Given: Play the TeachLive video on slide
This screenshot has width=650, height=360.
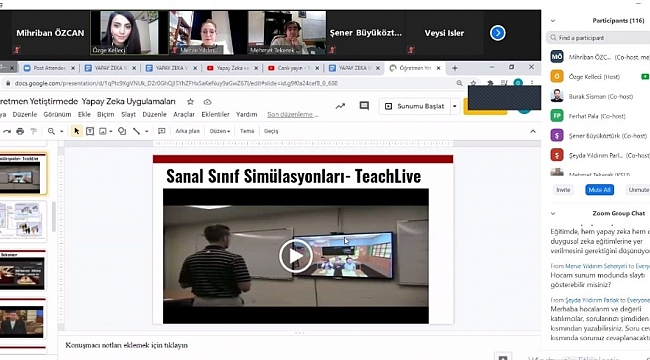Looking at the screenshot, I should click(296, 256).
